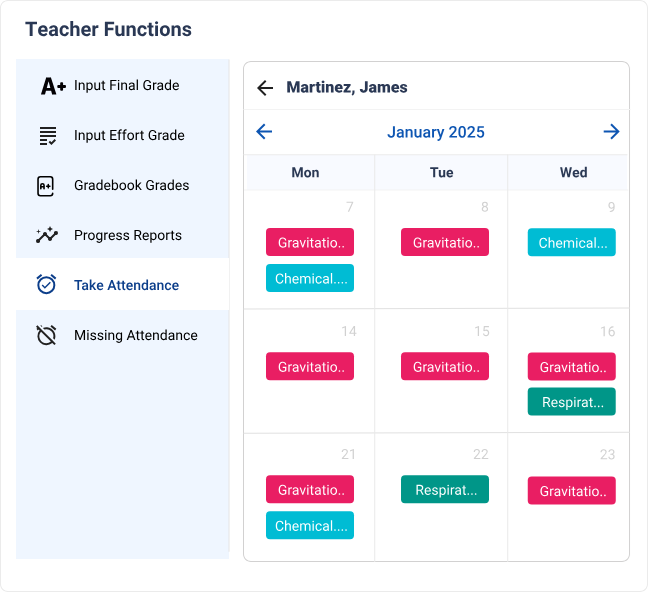
Task: Advance to the next month with the right arrow
Action: coord(611,132)
